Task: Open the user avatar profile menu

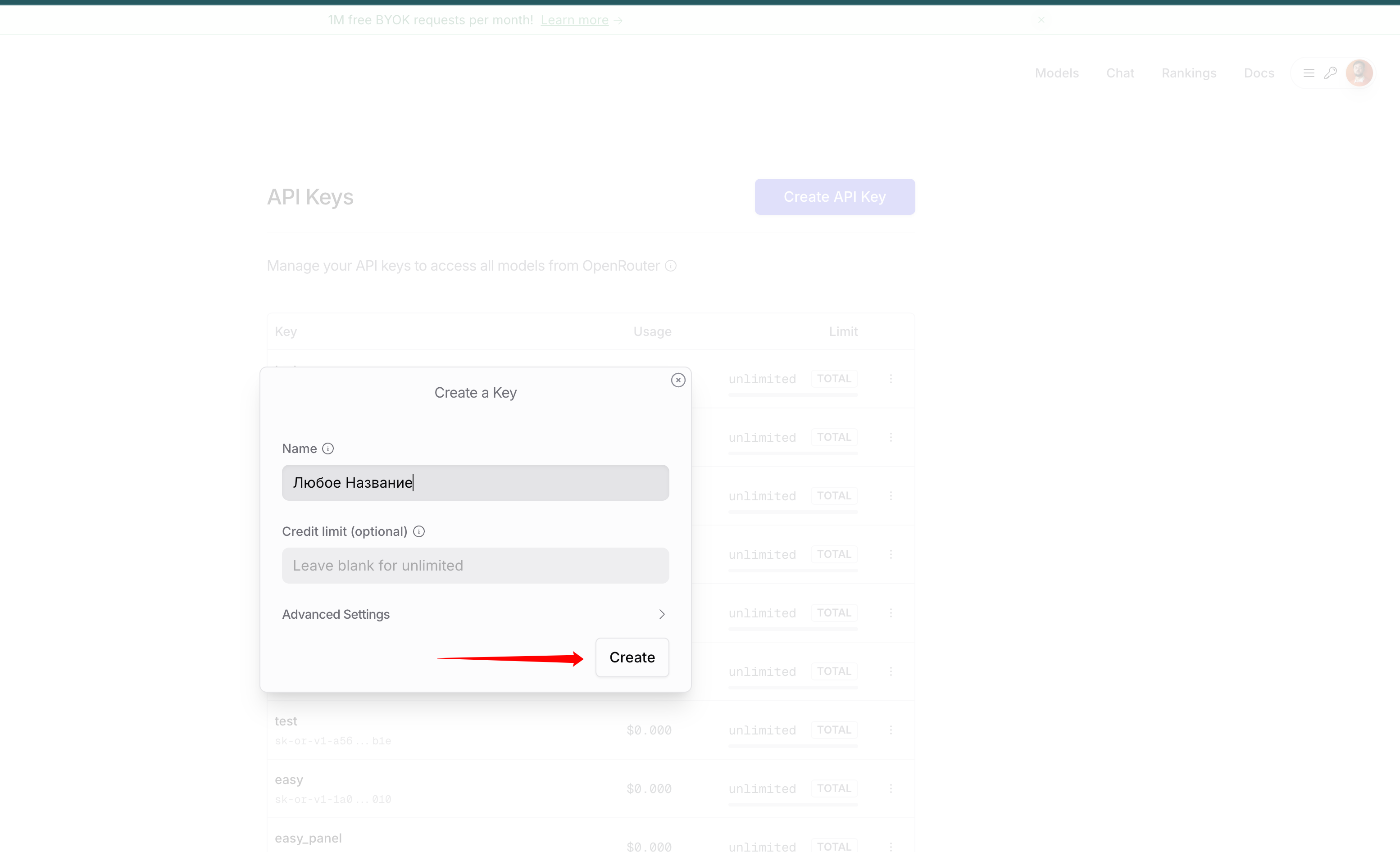Action: (x=1359, y=73)
